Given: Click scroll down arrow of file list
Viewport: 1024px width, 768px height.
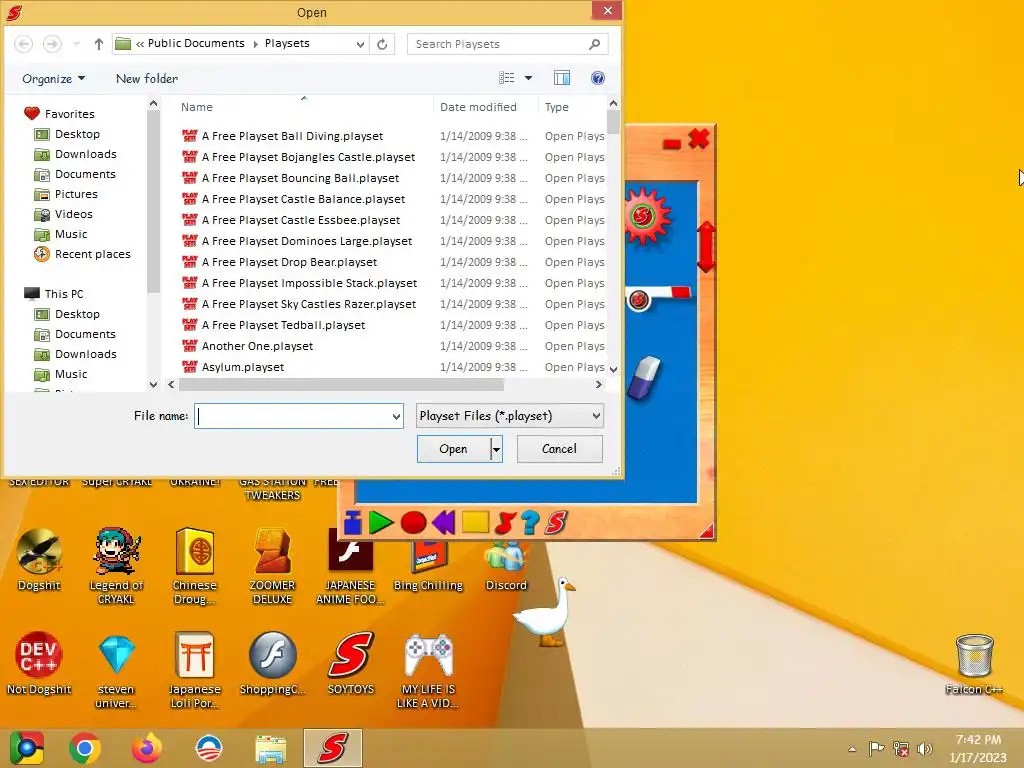Looking at the screenshot, I should point(613,369).
